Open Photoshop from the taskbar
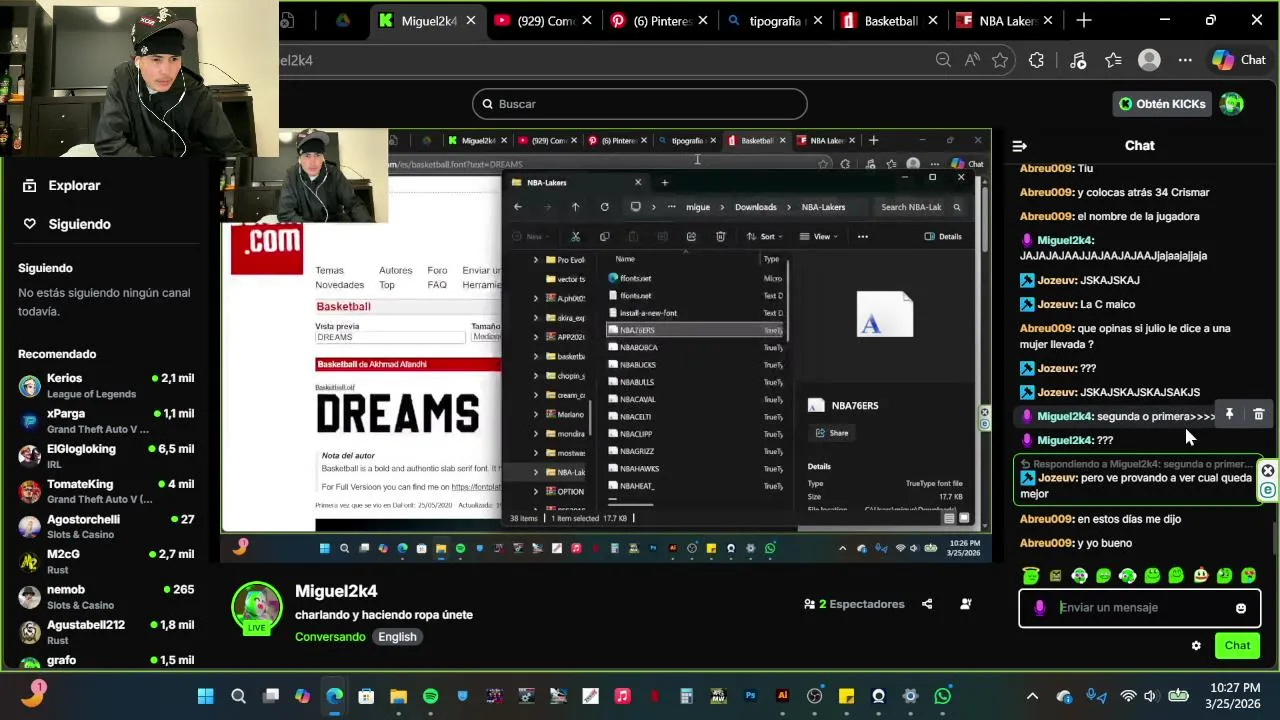The image size is (1280, 720). 750,696
